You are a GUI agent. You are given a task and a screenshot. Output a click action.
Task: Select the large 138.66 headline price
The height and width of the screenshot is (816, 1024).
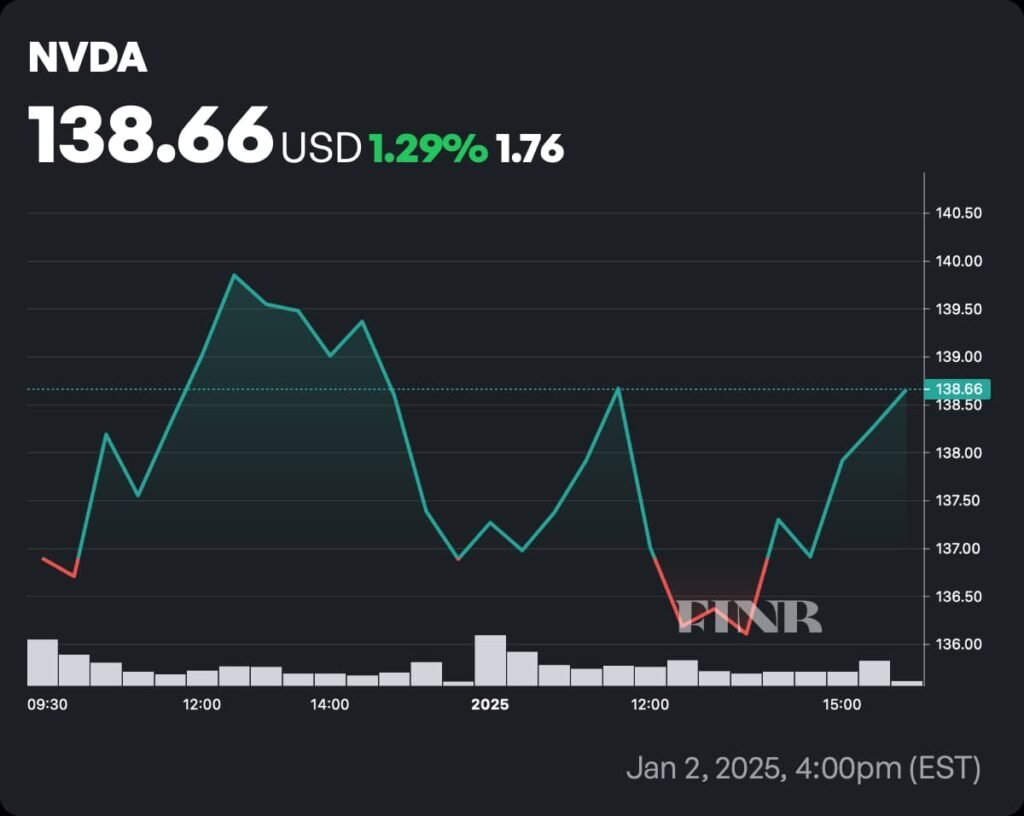[151, 137]
